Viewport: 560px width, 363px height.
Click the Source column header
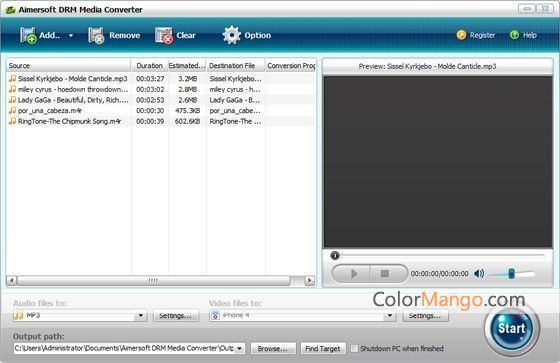tap(69, 65)
